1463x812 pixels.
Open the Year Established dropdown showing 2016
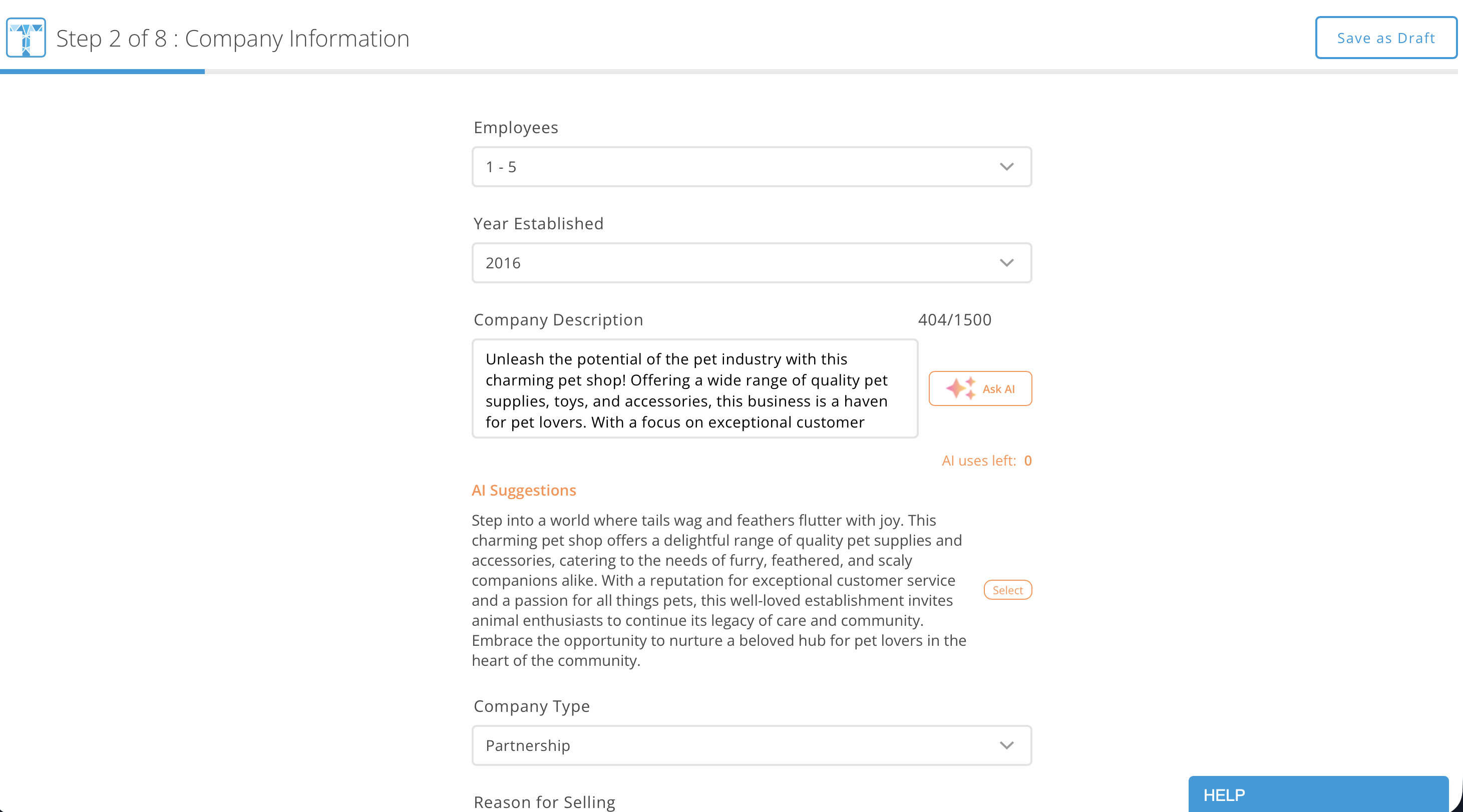pos(739,263)
